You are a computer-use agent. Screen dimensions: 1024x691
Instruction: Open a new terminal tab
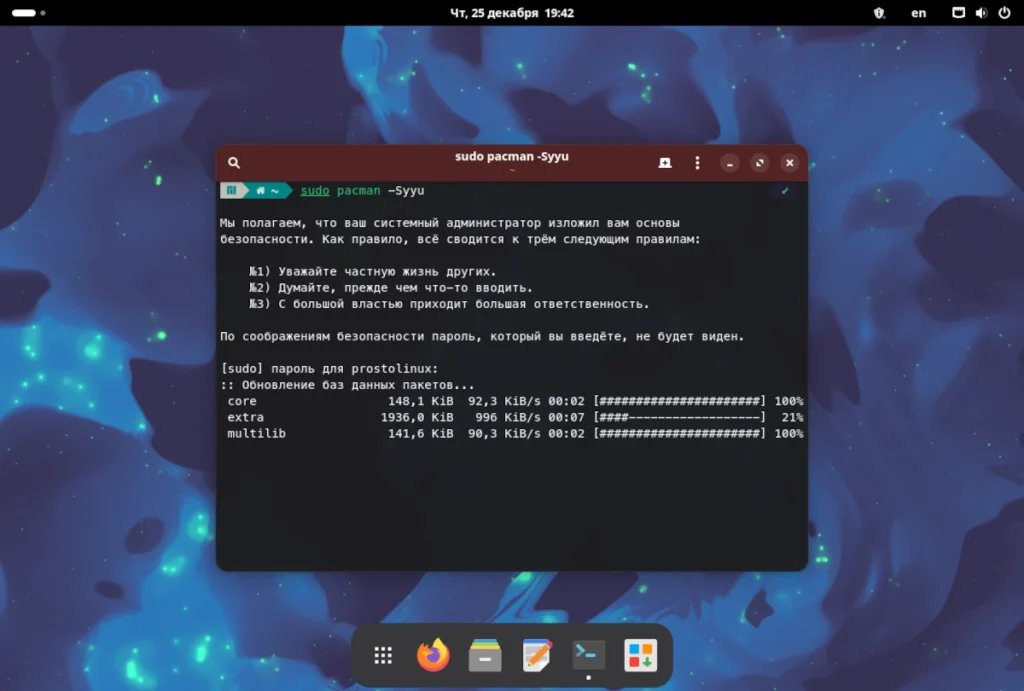point(665,163)
